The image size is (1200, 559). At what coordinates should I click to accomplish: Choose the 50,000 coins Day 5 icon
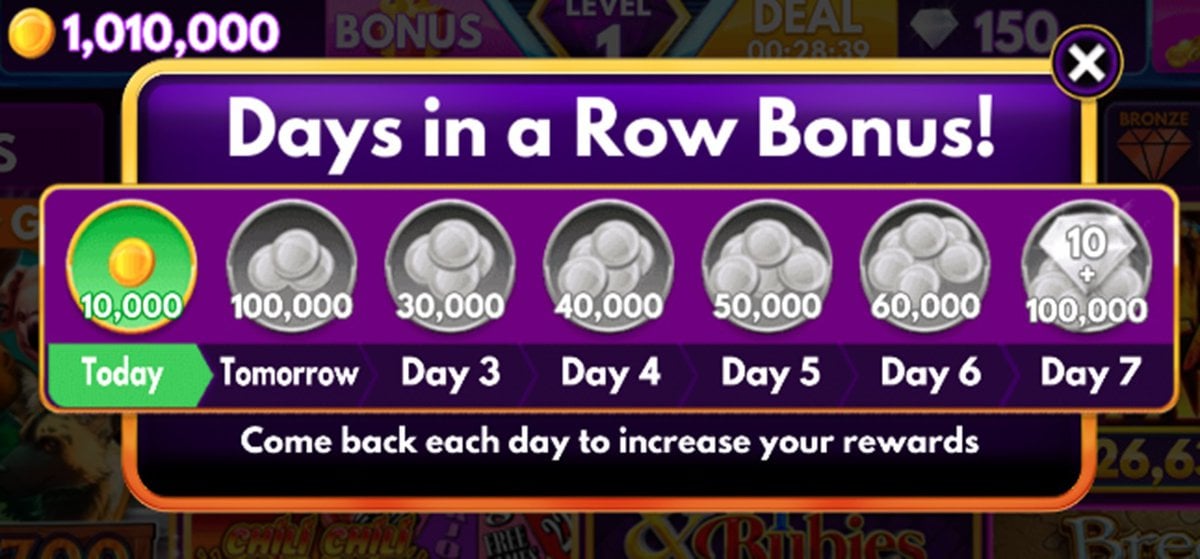767,264
